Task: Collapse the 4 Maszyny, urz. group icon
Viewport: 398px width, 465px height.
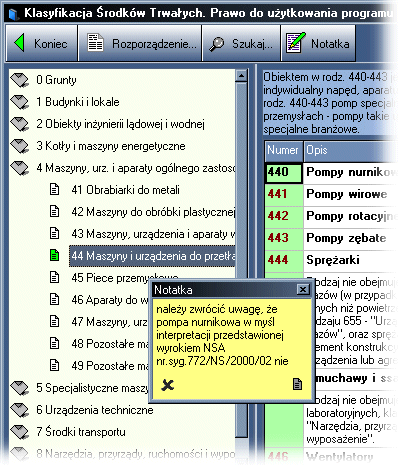Action: pyautogui.click(x=20, y=168)
